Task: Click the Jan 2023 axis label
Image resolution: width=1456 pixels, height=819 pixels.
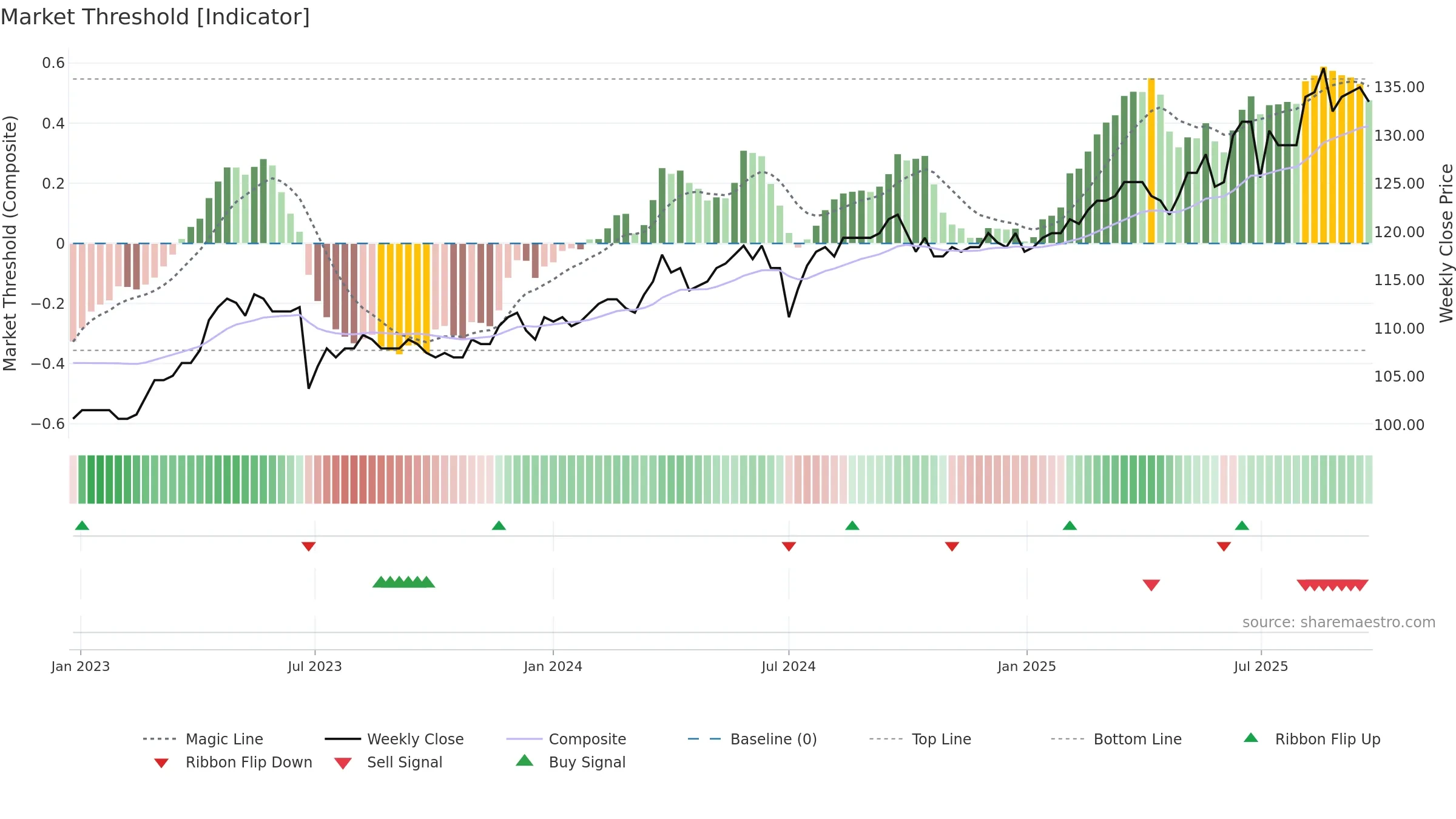Action: (81, 666)
